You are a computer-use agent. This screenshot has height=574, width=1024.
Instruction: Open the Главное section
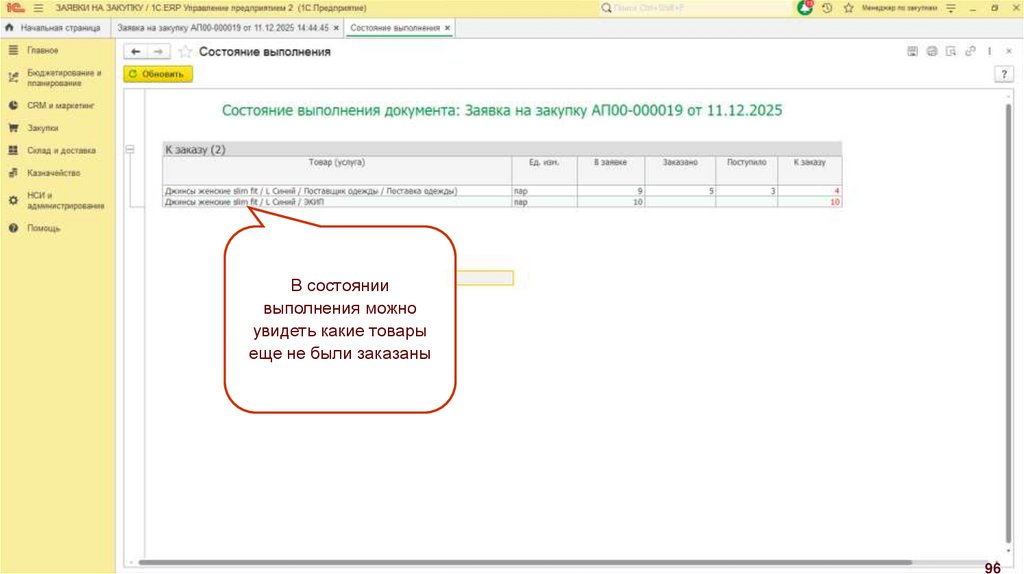tap(42, 50)
